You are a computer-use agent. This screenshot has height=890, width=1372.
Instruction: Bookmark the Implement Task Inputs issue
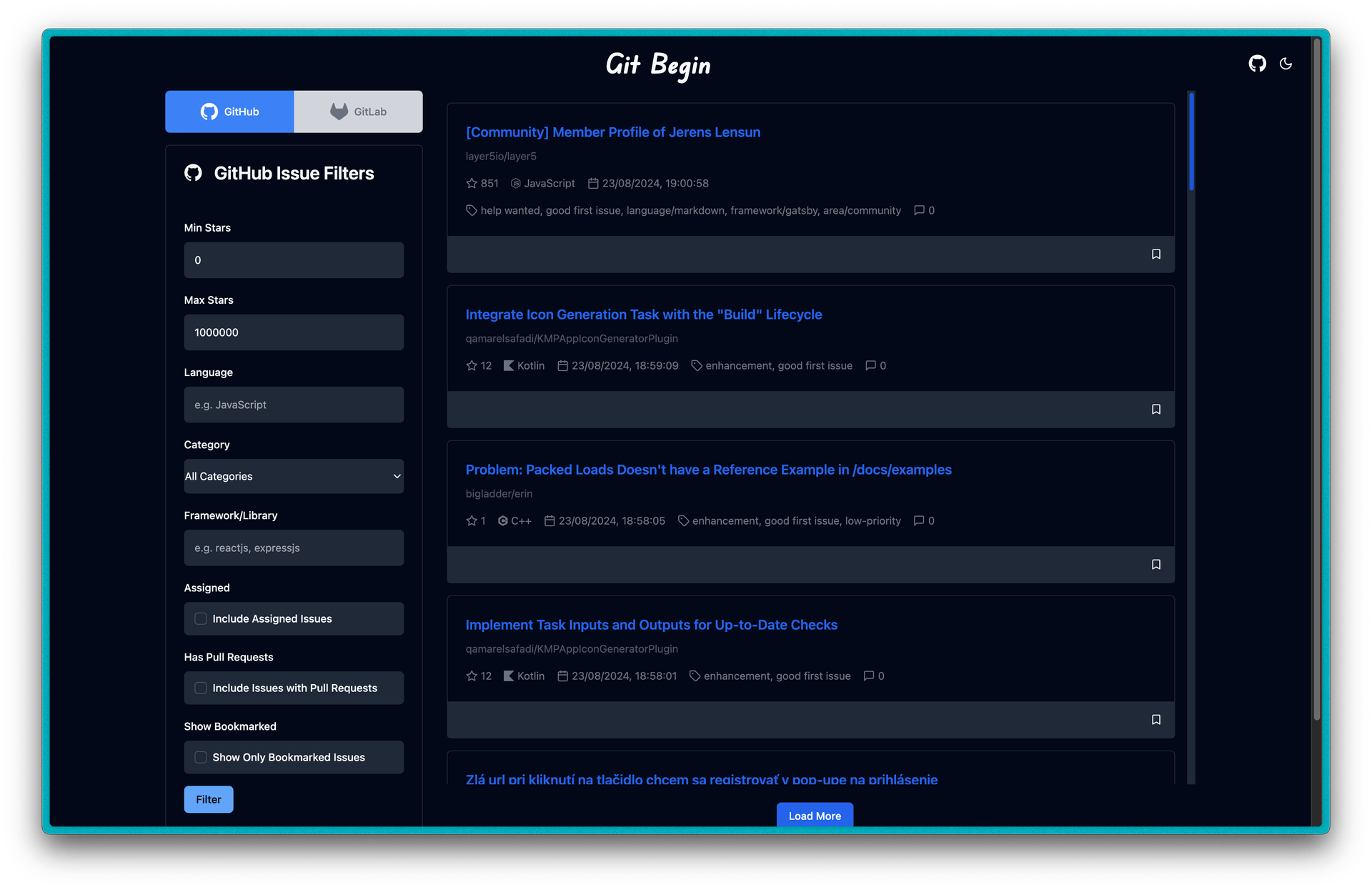point(1155,719)
